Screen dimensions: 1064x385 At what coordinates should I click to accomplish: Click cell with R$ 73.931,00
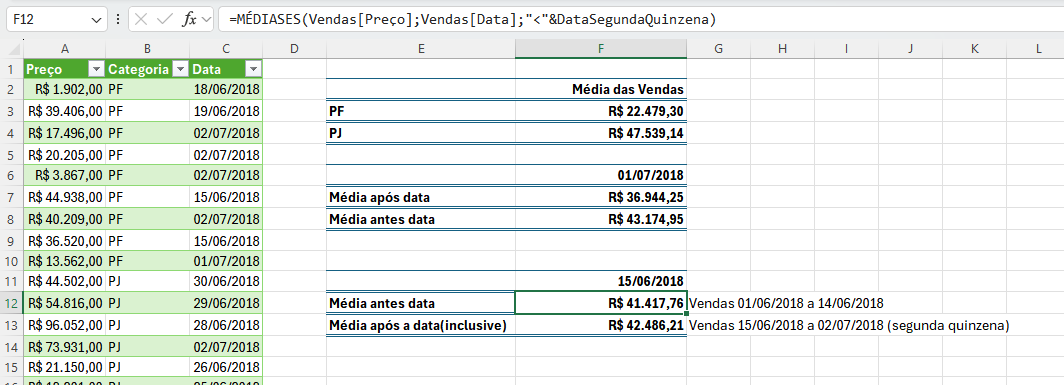[x=64, y=346]
